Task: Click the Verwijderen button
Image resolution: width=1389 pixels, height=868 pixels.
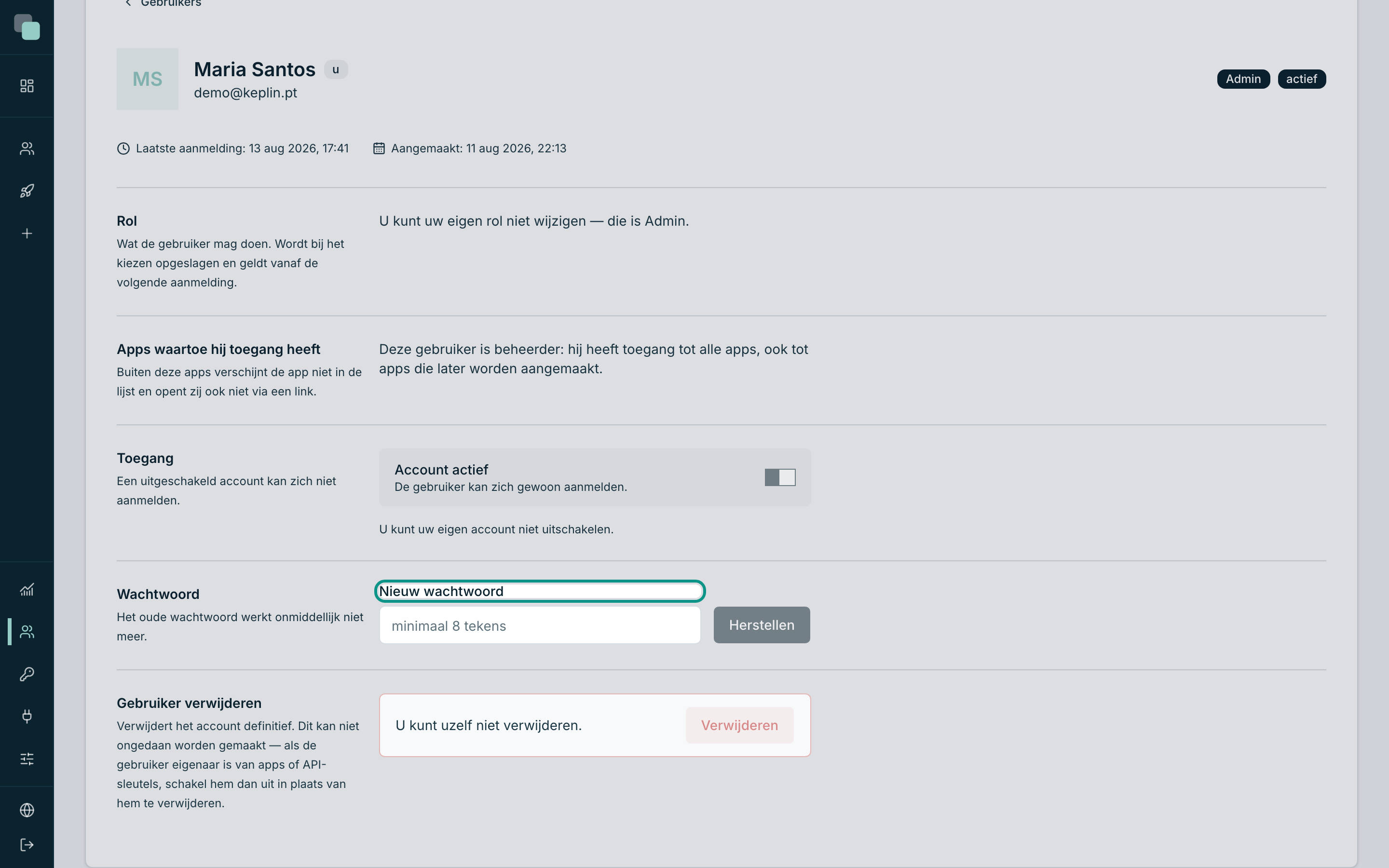Action: pos(739,726)
